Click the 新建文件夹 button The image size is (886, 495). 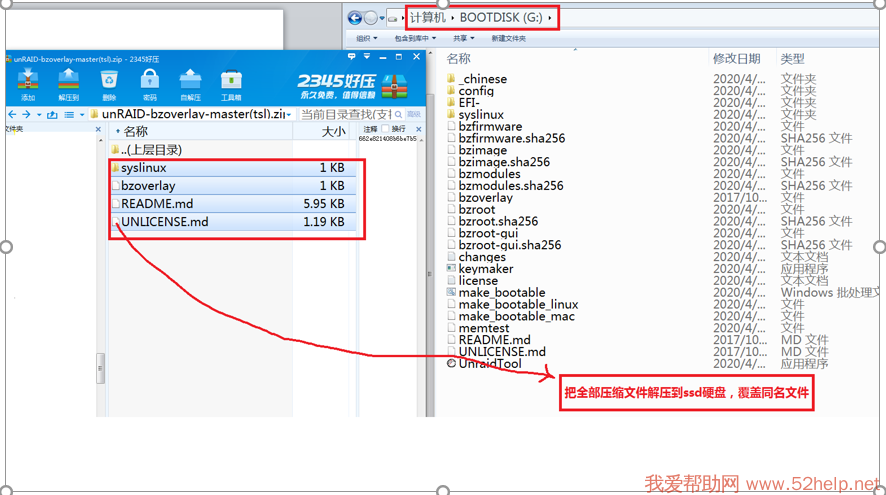click(508, 39)
